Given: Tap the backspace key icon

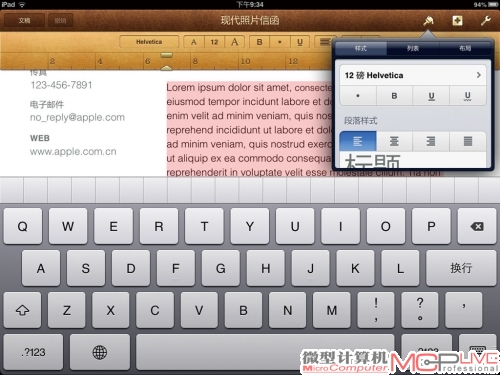Looking at the screenshot, I should [x=477, y=227].
